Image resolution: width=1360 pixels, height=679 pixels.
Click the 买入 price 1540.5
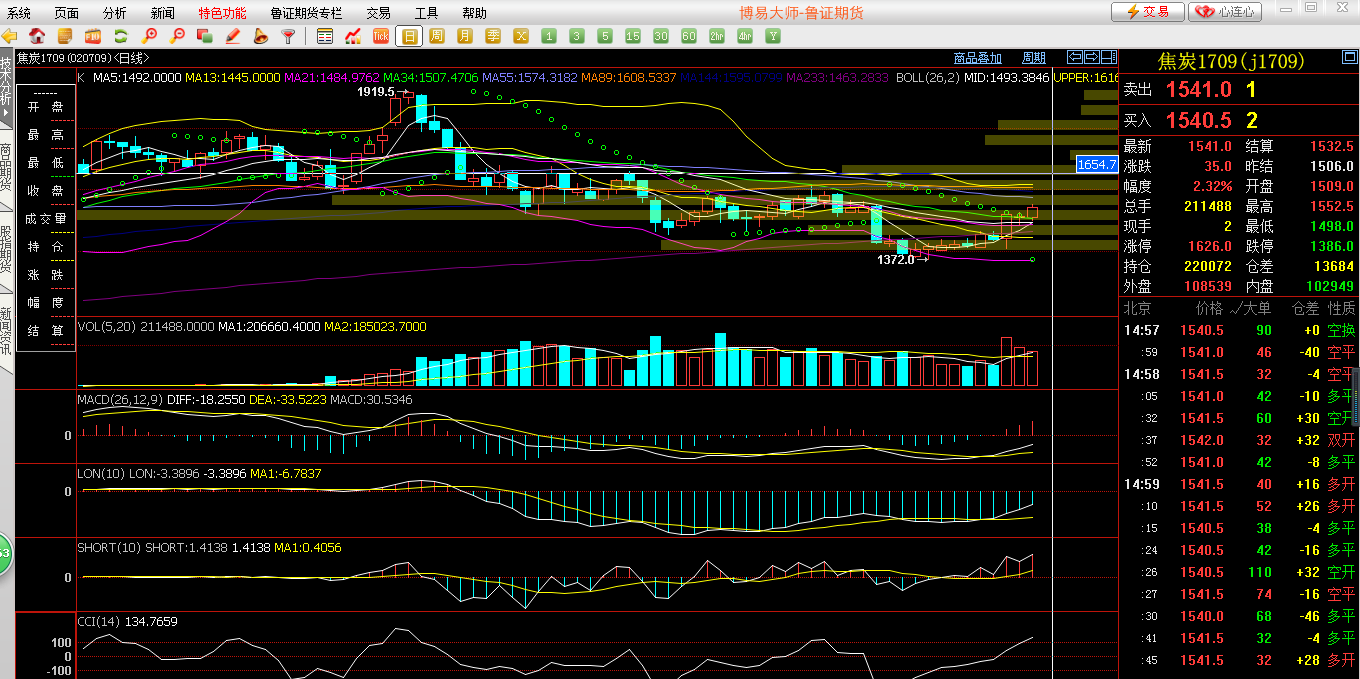click(x=1198, y=121)
